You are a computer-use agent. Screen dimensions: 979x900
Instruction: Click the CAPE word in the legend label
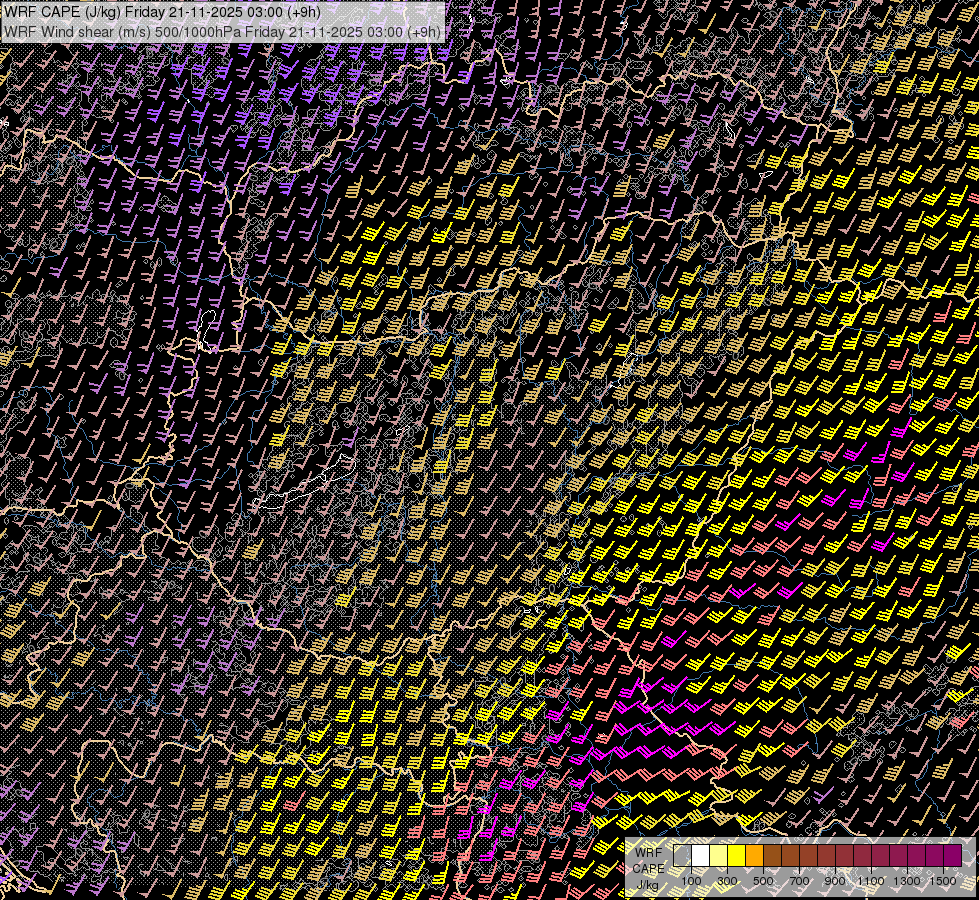649,868
